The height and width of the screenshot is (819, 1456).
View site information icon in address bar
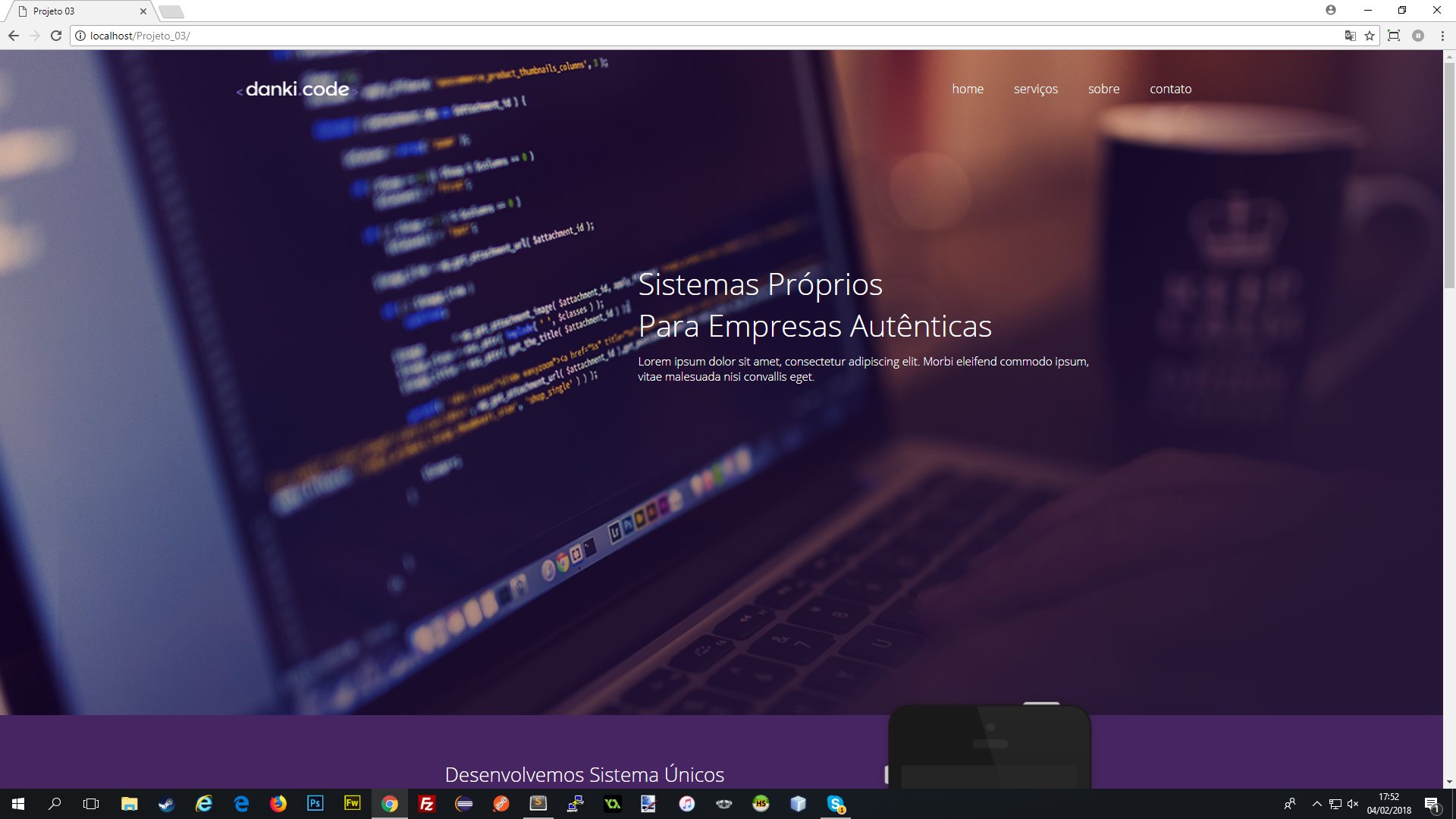(80, 36)
